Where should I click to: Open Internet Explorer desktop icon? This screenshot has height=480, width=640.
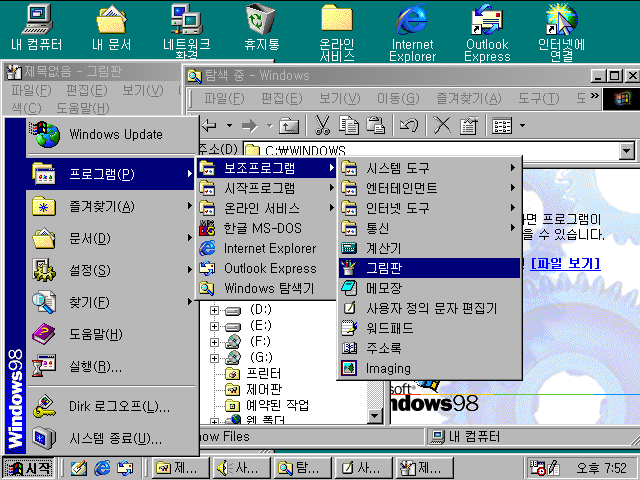pyautogui.click(x=412, y=32)
